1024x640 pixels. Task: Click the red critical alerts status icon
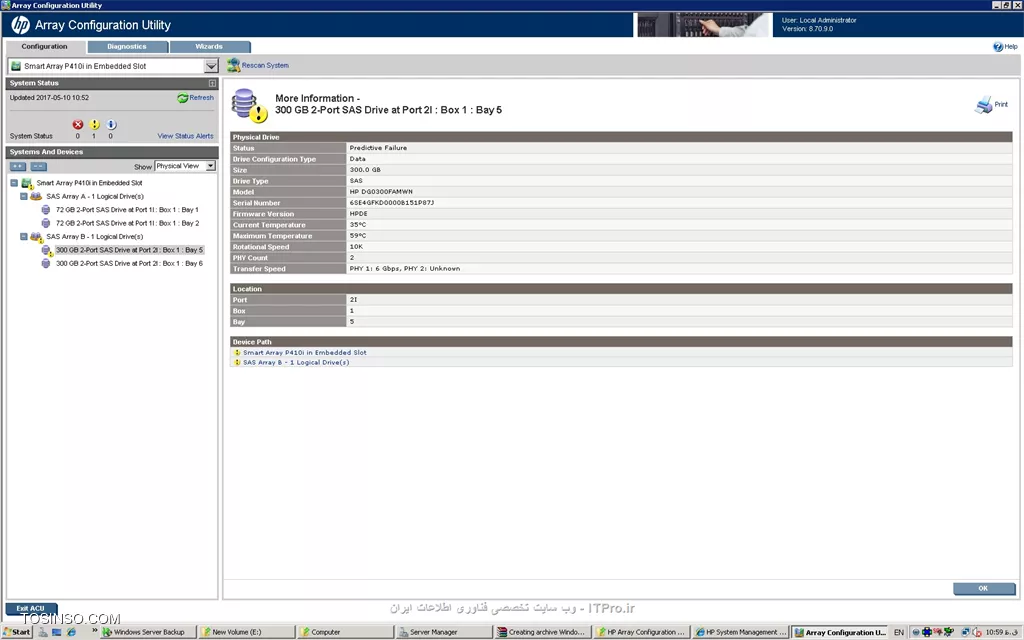tap(78, 125)
